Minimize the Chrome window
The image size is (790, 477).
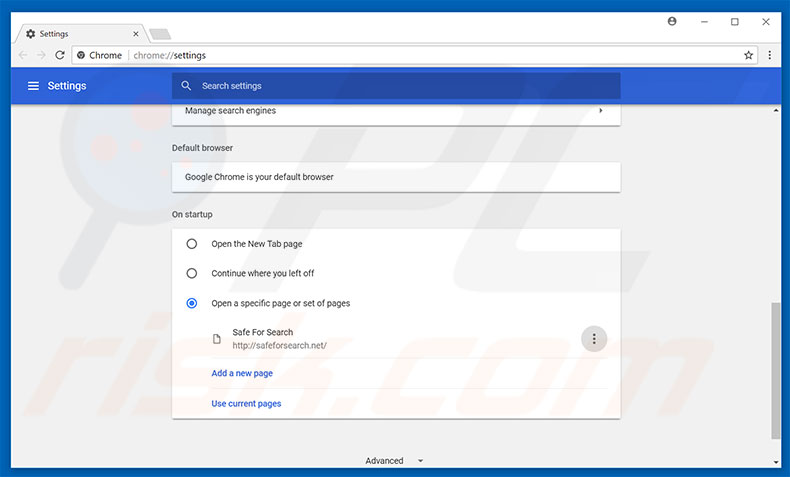point(704,22)
